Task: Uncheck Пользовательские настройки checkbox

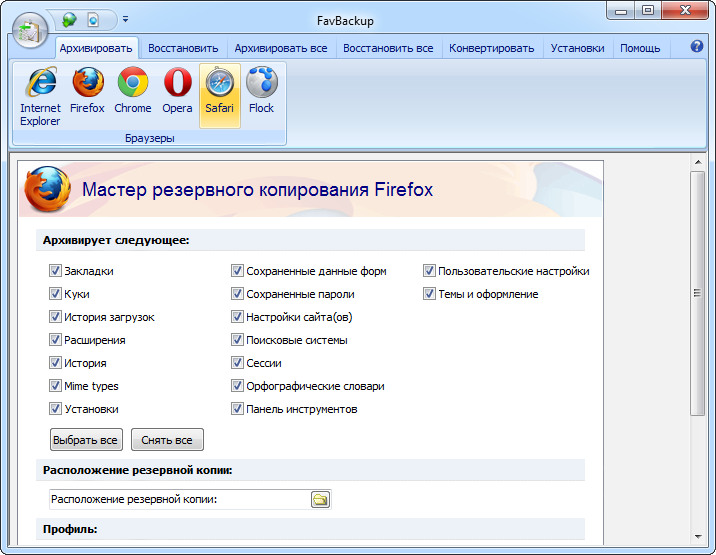Action: pos(429,271)
